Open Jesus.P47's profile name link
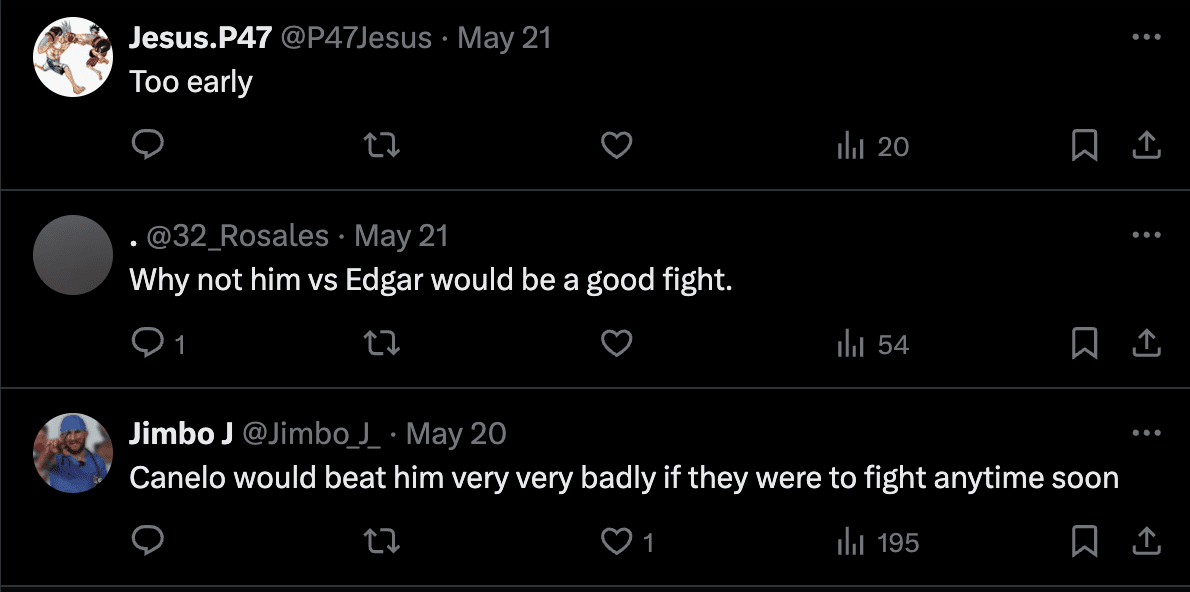 click(200, 38)
